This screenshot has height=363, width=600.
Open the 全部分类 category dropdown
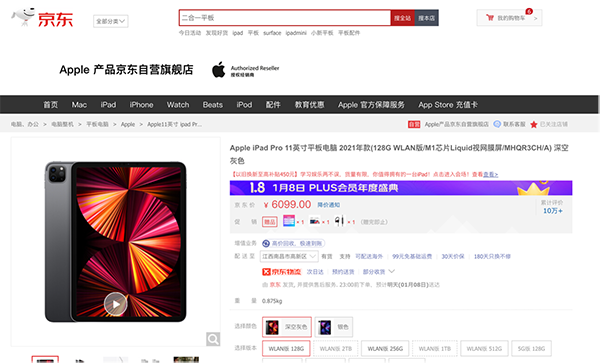point(111,21)
